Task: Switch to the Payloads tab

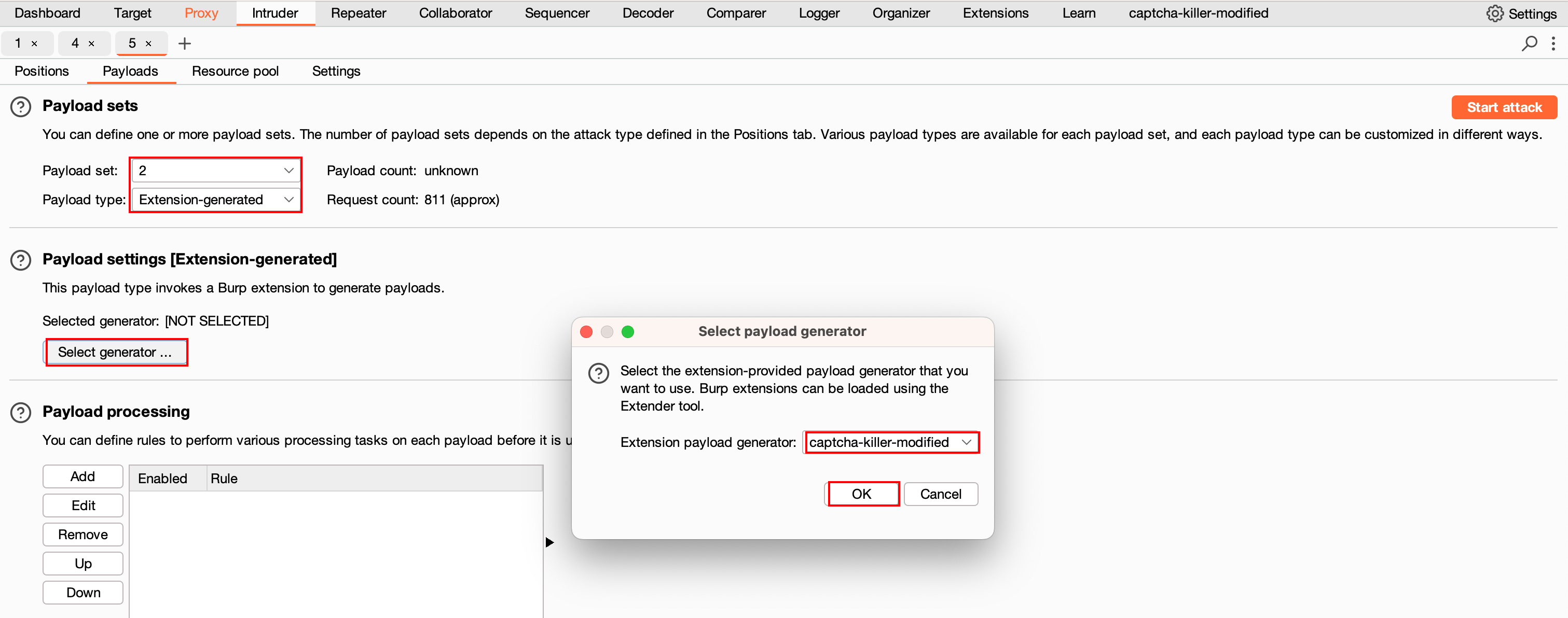Action: [x=131, y=71]
